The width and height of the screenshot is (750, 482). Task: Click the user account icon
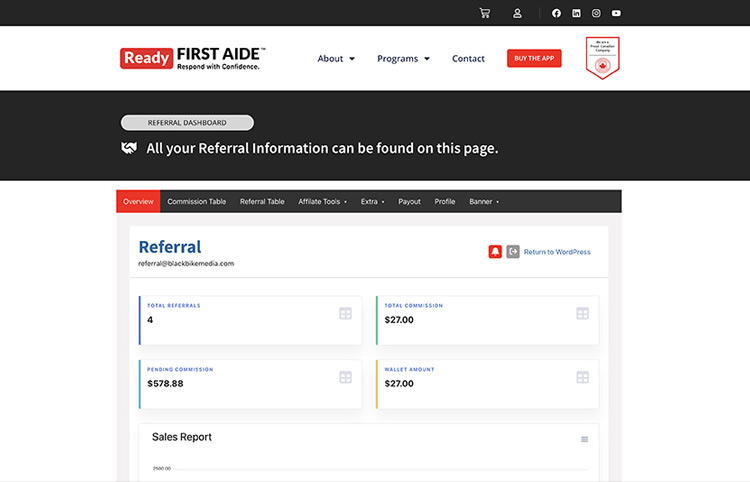point(517,13)
